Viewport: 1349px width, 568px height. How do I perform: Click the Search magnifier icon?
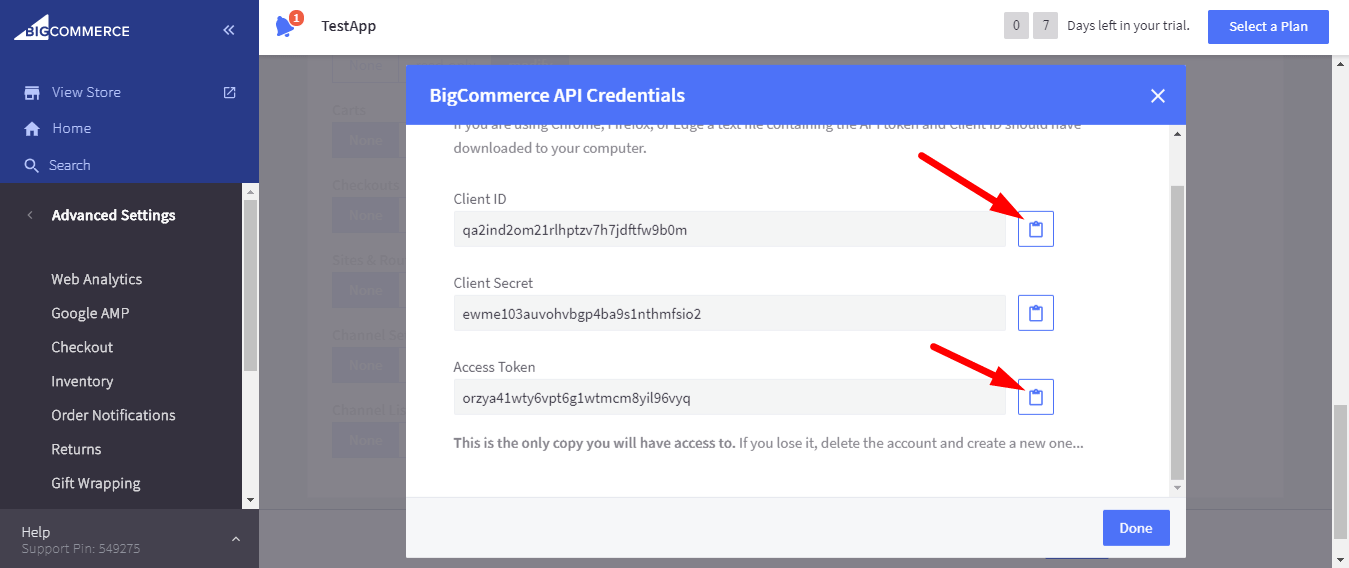click(32, 166)
